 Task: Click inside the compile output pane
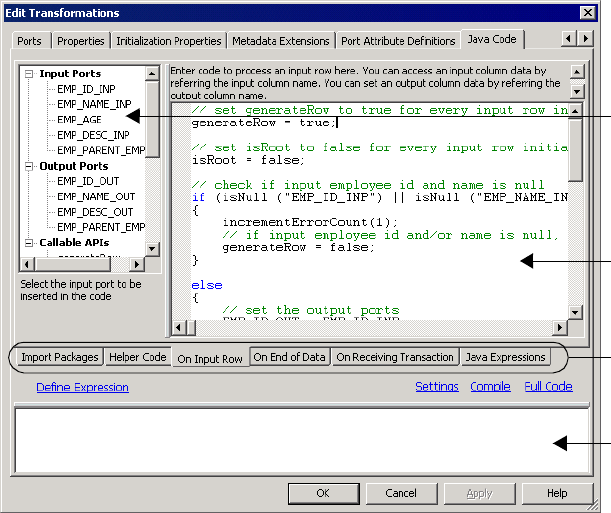click(302, 441)
